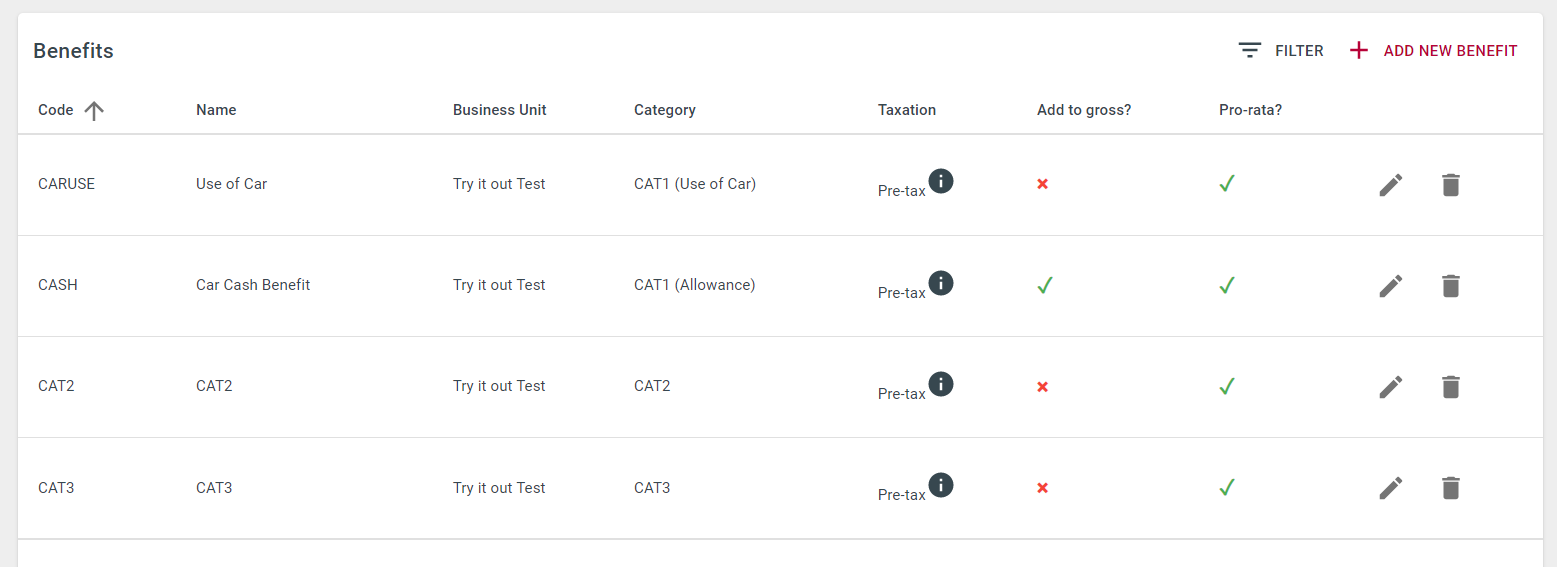Sort by the Category column header
Image resolution: width=1557 pixels, height=567 pixels.
(665, 110)
